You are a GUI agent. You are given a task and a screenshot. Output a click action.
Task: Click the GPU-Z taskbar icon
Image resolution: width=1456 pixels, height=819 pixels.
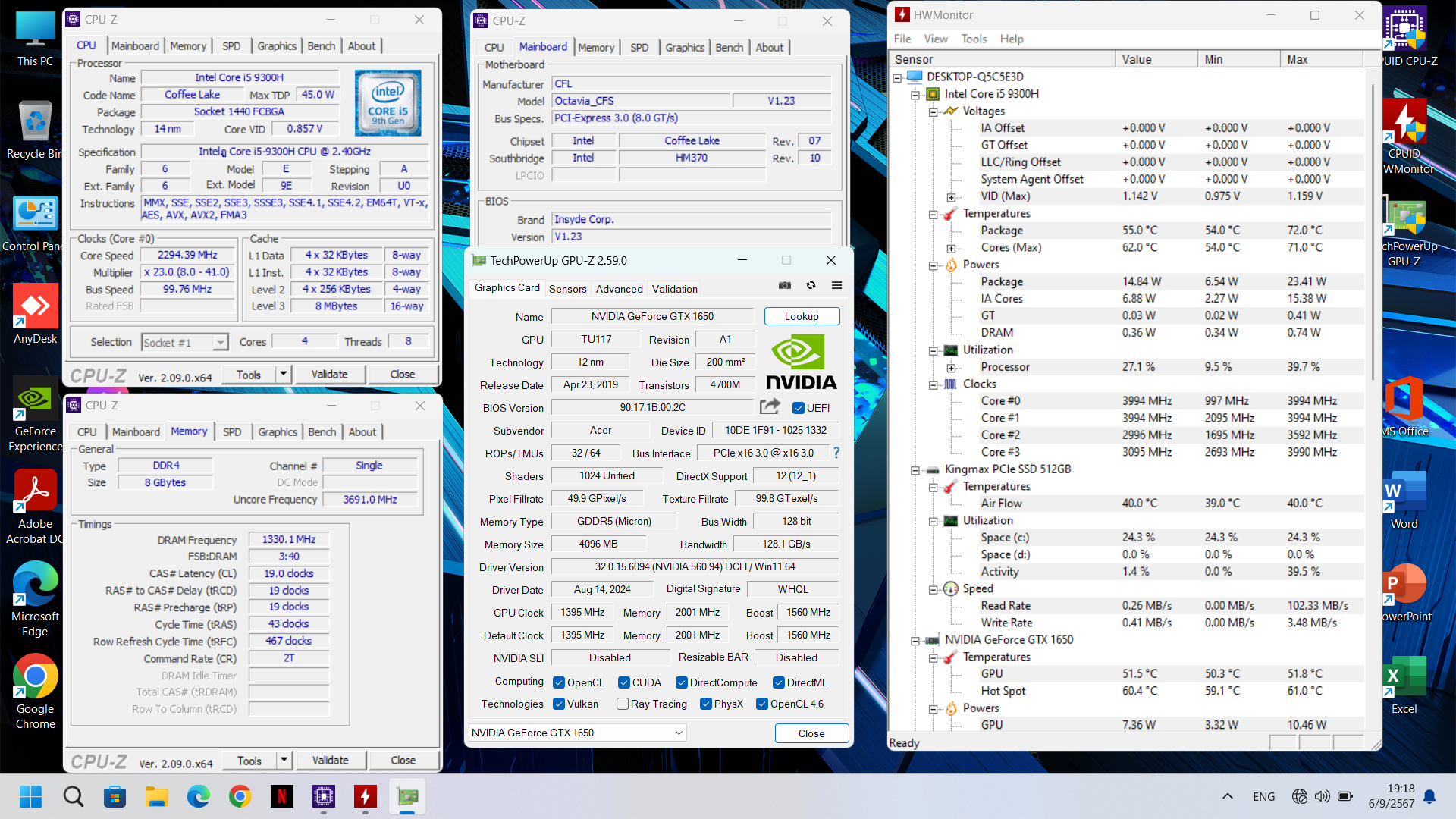pyautogui.click(x=407, y=796)
